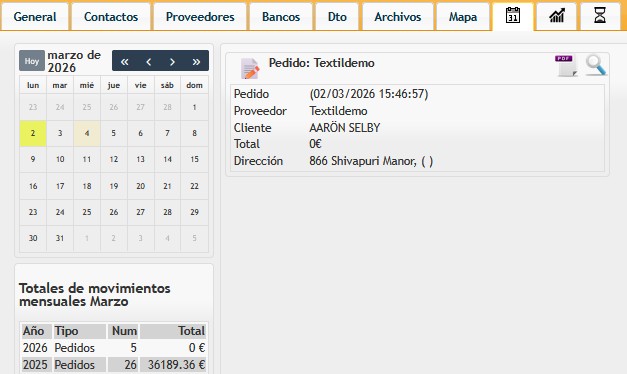Choose day 31 in the calendar
The width and height of the screenshot is (627, 374).
(60, 238)
